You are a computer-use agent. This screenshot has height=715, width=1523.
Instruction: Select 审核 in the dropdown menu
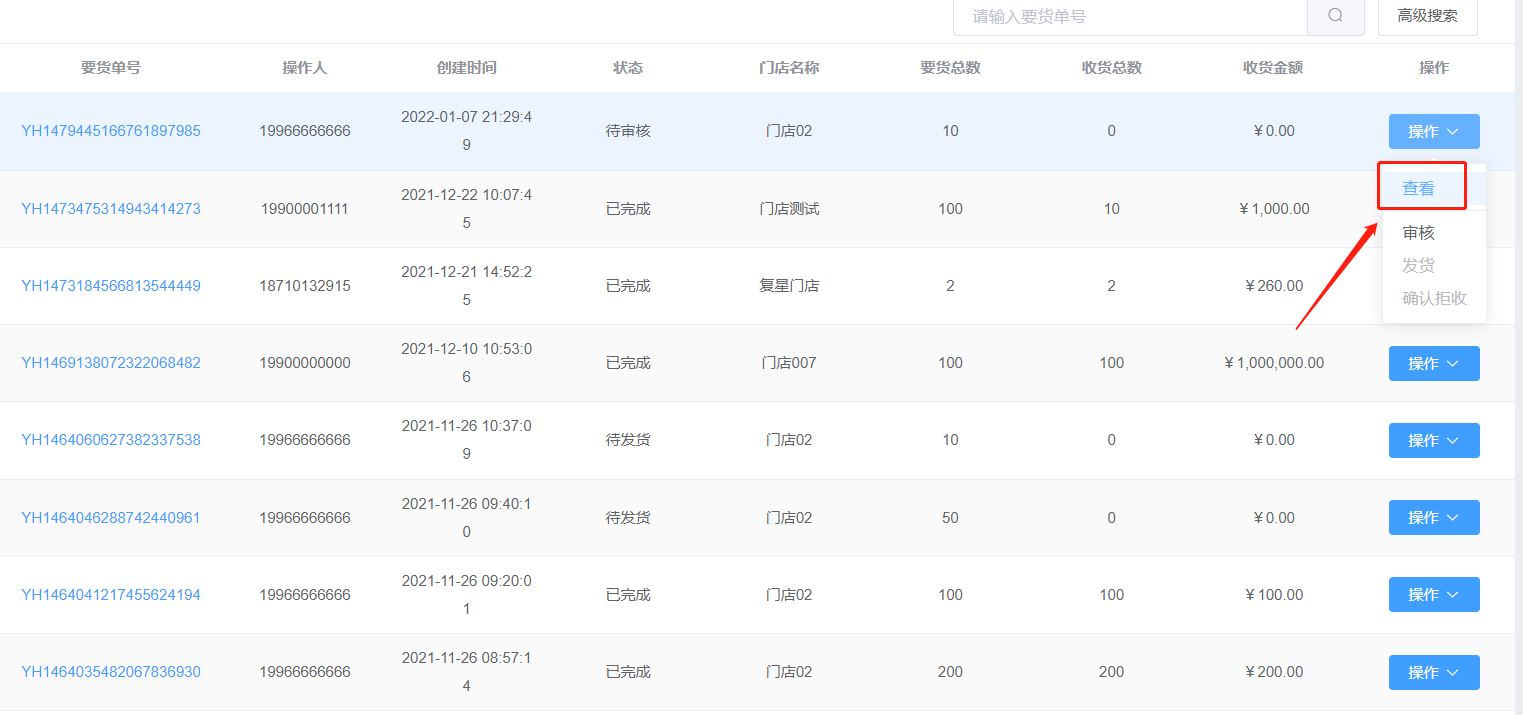[1418, 232]
